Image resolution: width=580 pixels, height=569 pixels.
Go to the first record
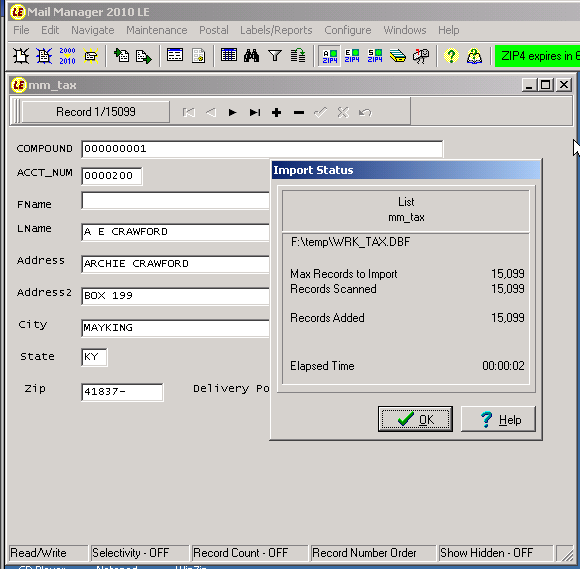[x=189, y=112]
